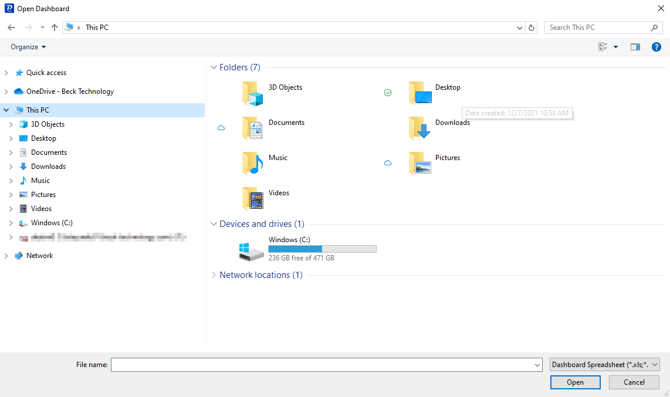Select the 3D Objects folder icon

(x=252, y=93)
